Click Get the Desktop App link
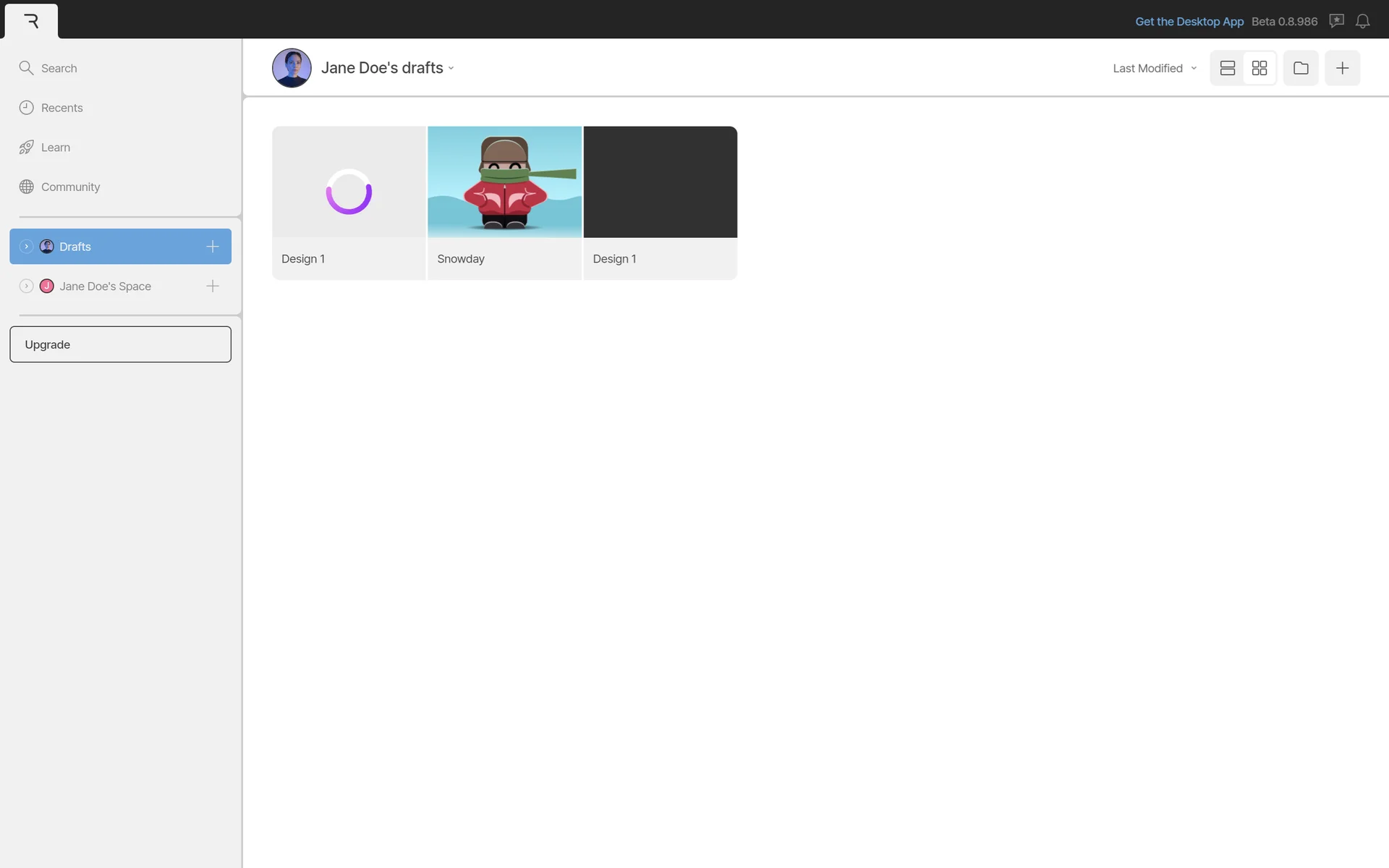Image resolution: width=1389 pixels, height=868 pixels. tap(1189, 21)
